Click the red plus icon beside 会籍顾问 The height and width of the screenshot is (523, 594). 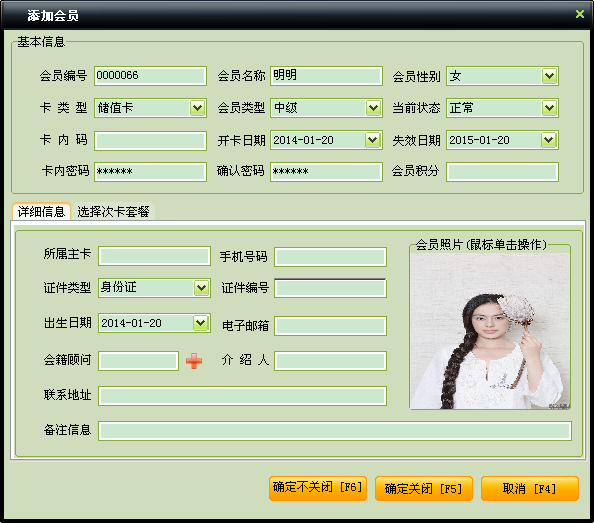click(x=194, y=361)
